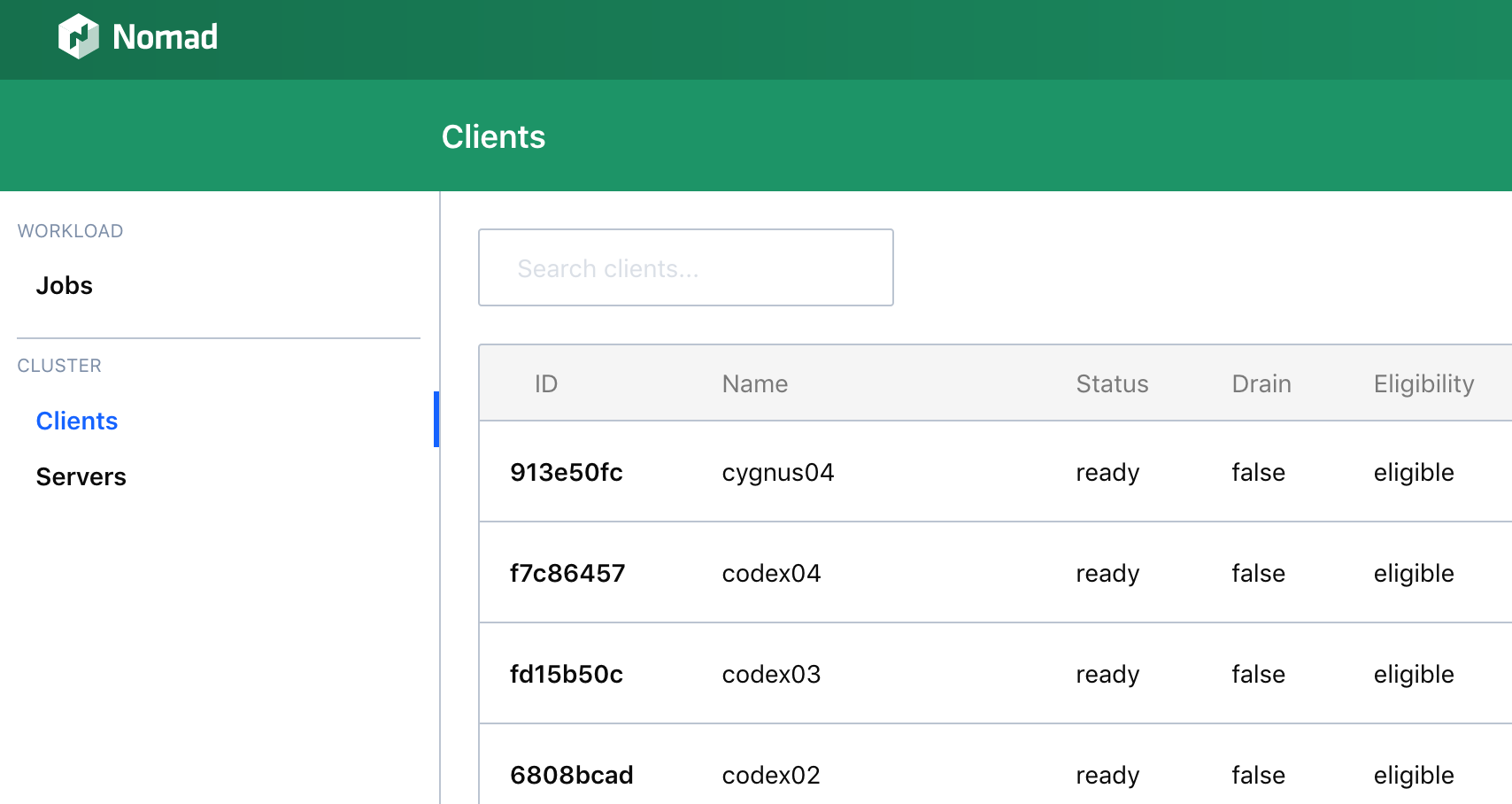The height and width of the screenshot is (804, 1512).
Task: Sort table by Status column header
Action: [x=1112, y=383]
